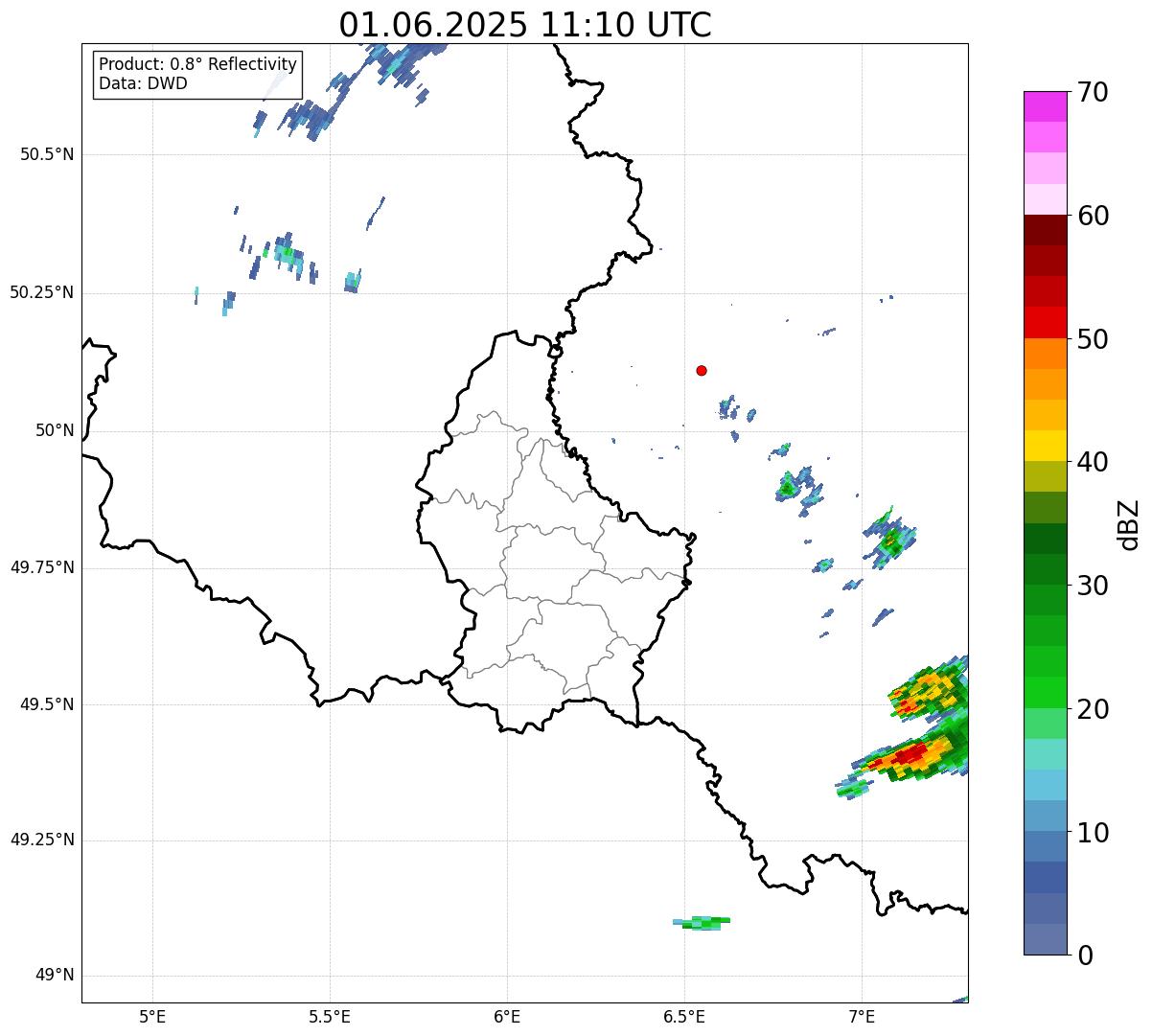Image resolution: width=1152 pixels, height=1036 pixels.
Task: Click the 6.5°E longitude label
Action: 684,1016
